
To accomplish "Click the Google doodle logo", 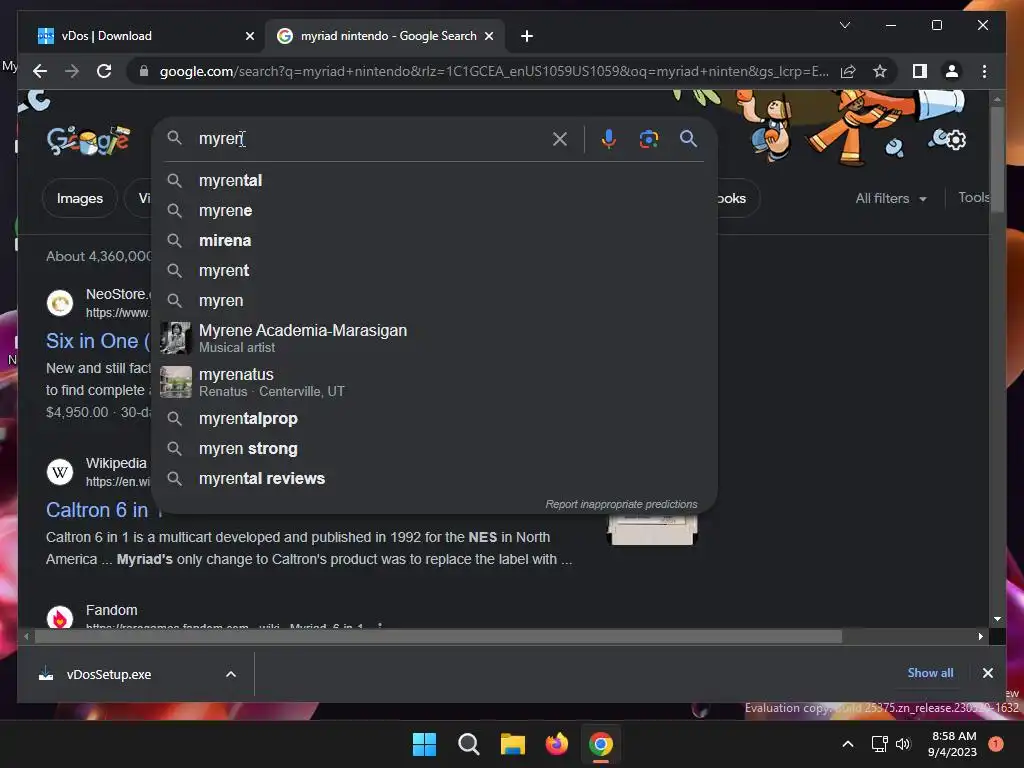I will 88,139.
